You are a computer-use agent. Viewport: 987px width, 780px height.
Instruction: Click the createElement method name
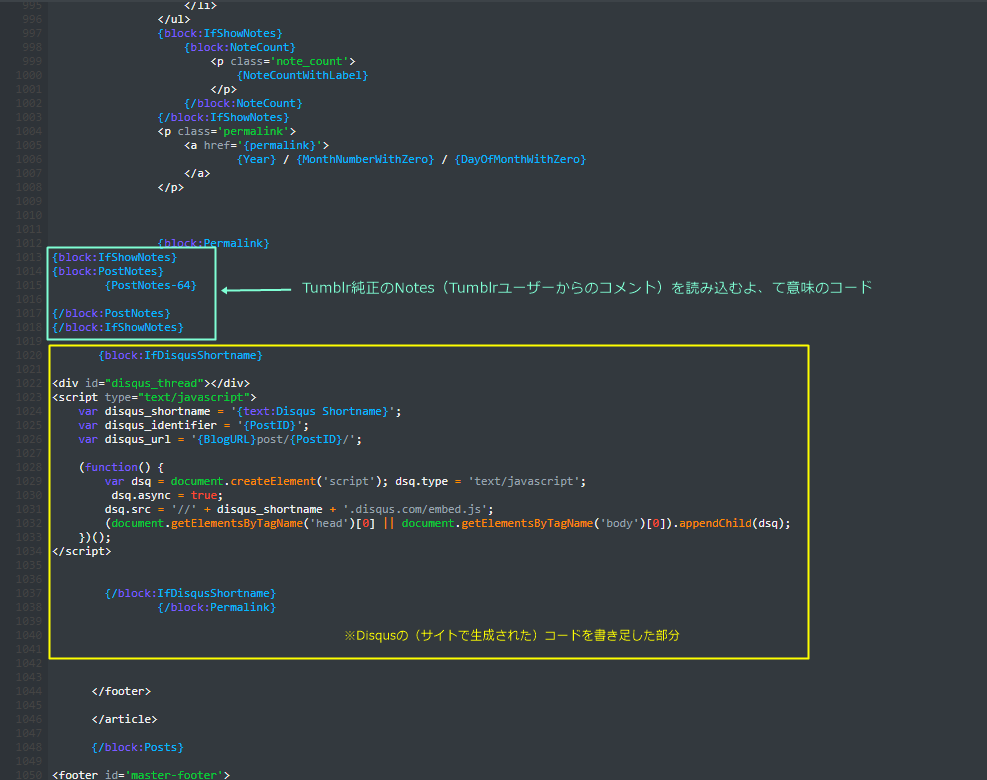(x=273, y=481)
